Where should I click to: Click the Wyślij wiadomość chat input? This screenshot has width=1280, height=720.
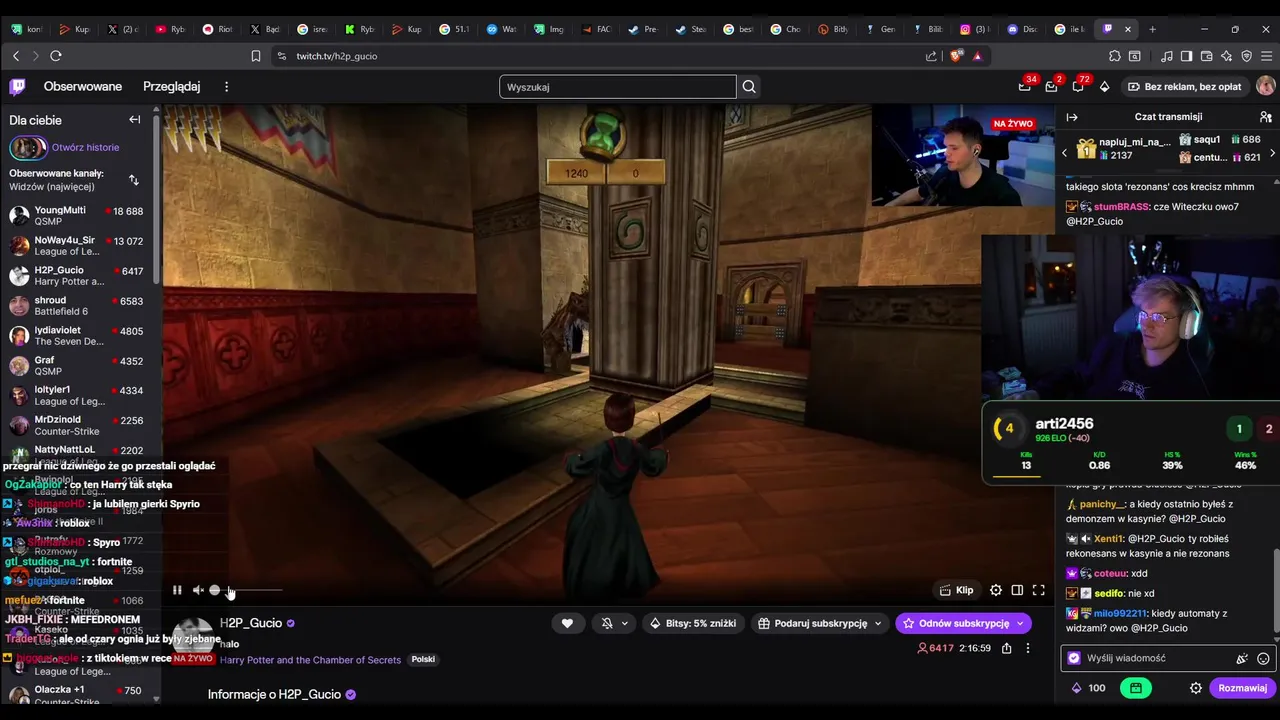pos(1155,658)
